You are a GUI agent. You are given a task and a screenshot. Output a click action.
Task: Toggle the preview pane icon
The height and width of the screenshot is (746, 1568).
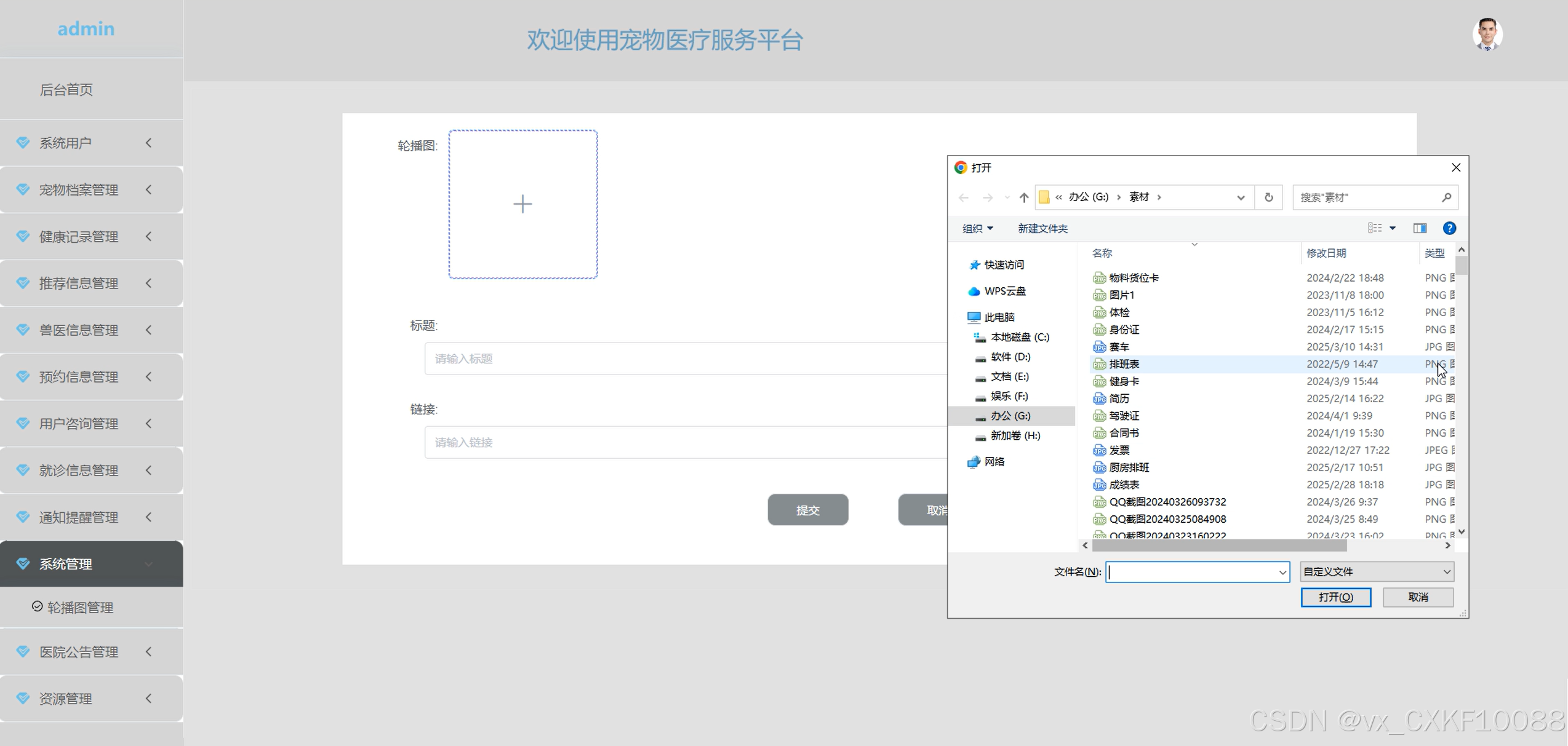(1420, 228)
